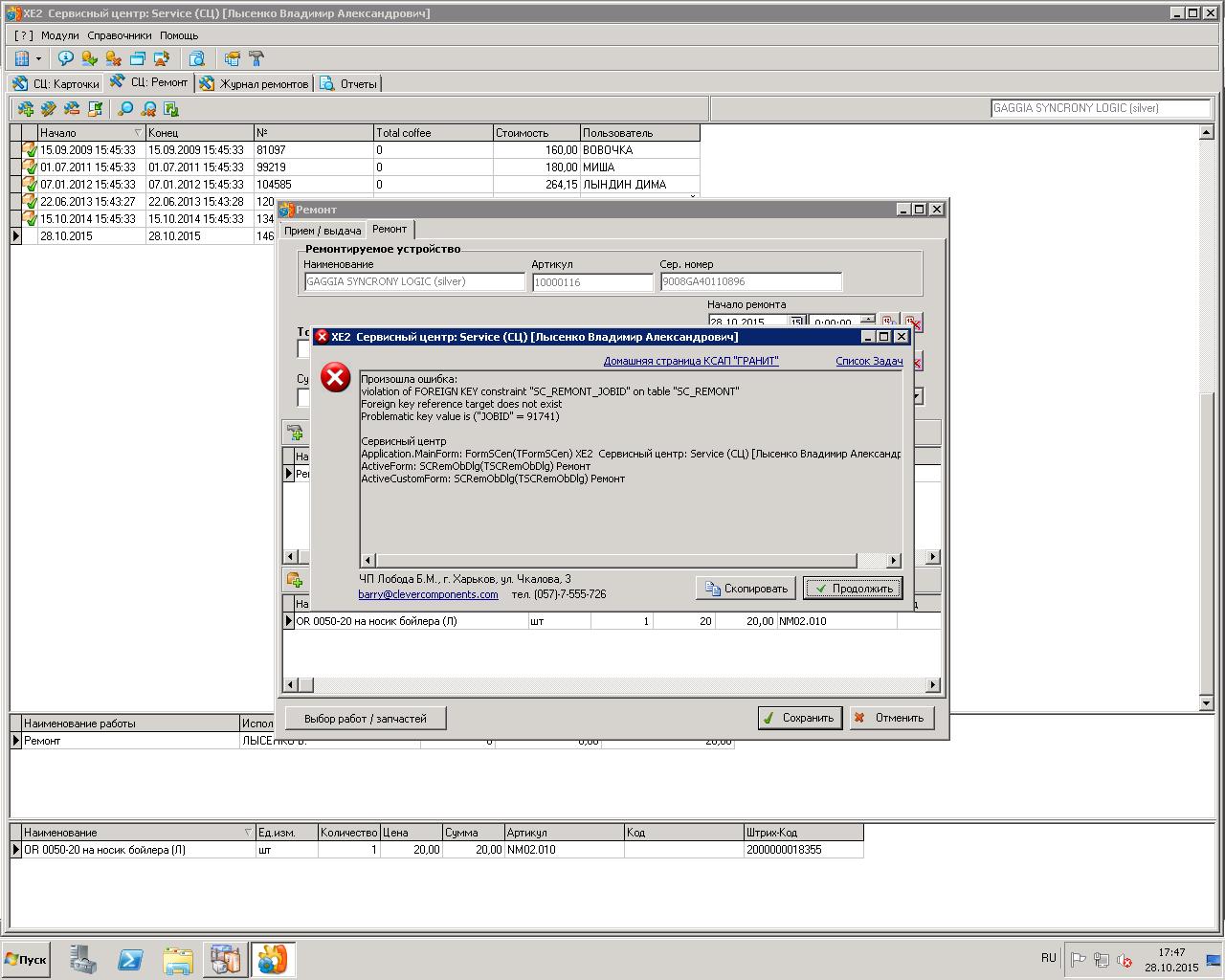
Task: Click the edit repair icon in the repair toolbar
Action: (48, 109)
